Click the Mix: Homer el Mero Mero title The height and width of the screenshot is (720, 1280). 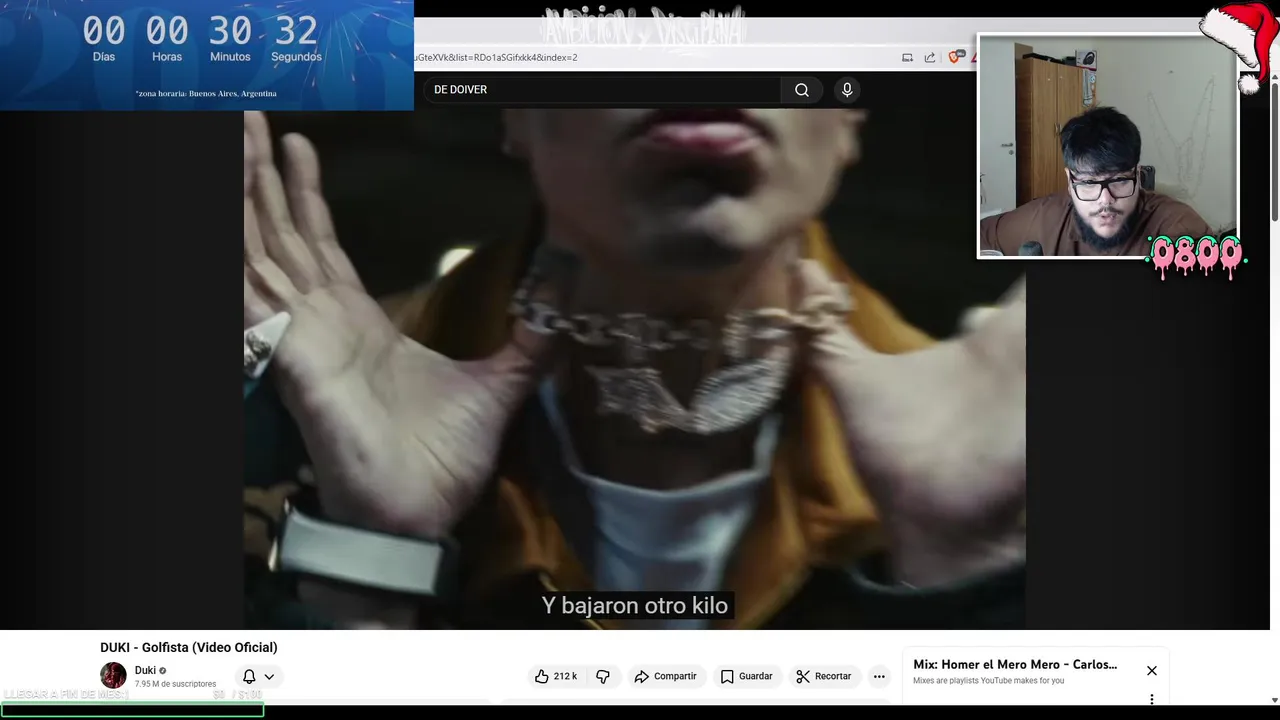(1015, 664)
